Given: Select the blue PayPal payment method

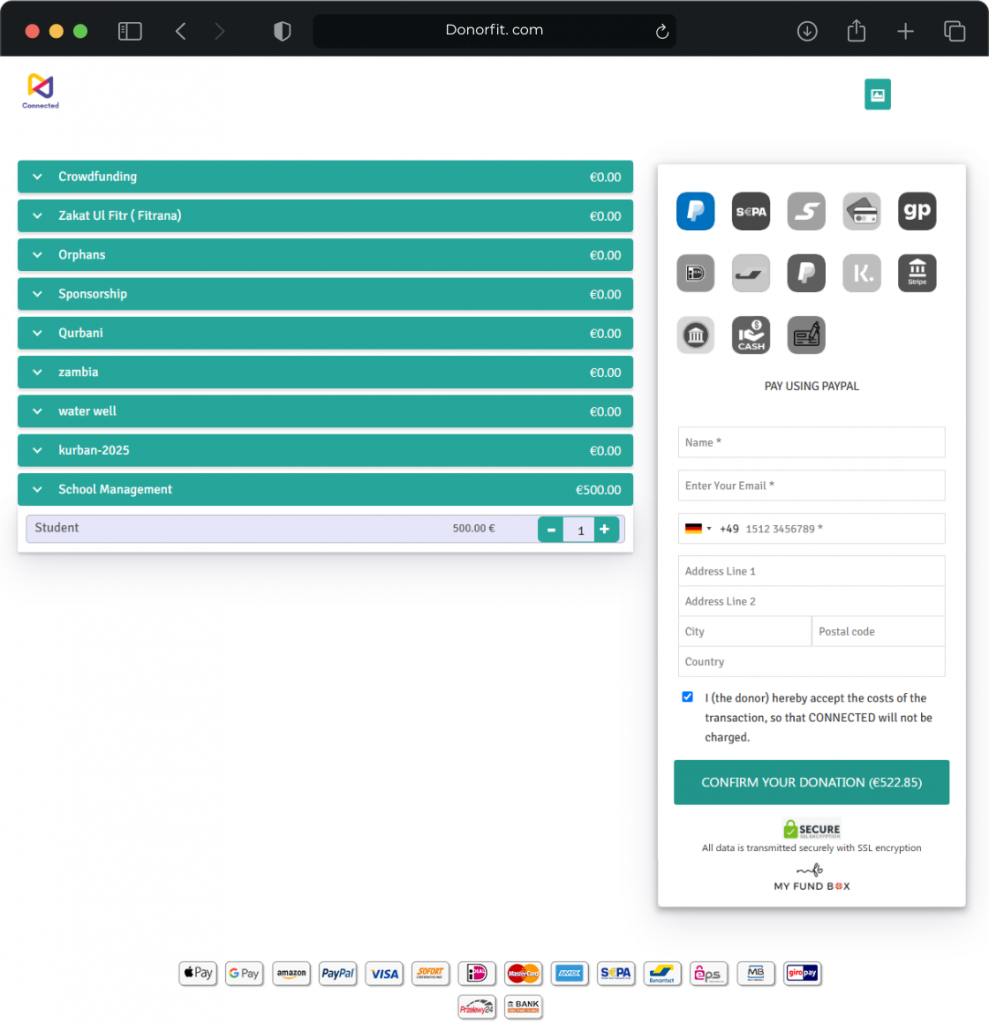Looking at the screenshot, I should (695, 211).
